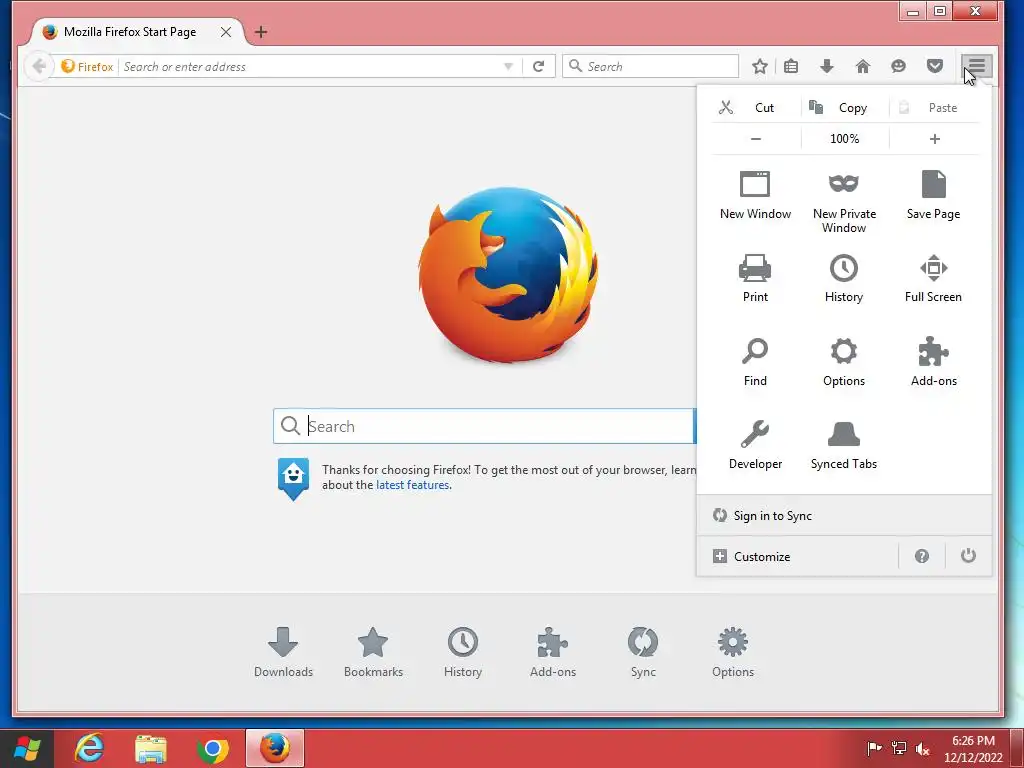
Task: Close the Mozilla Firefox Start Page tab
Action: click(x=225, y=32)
